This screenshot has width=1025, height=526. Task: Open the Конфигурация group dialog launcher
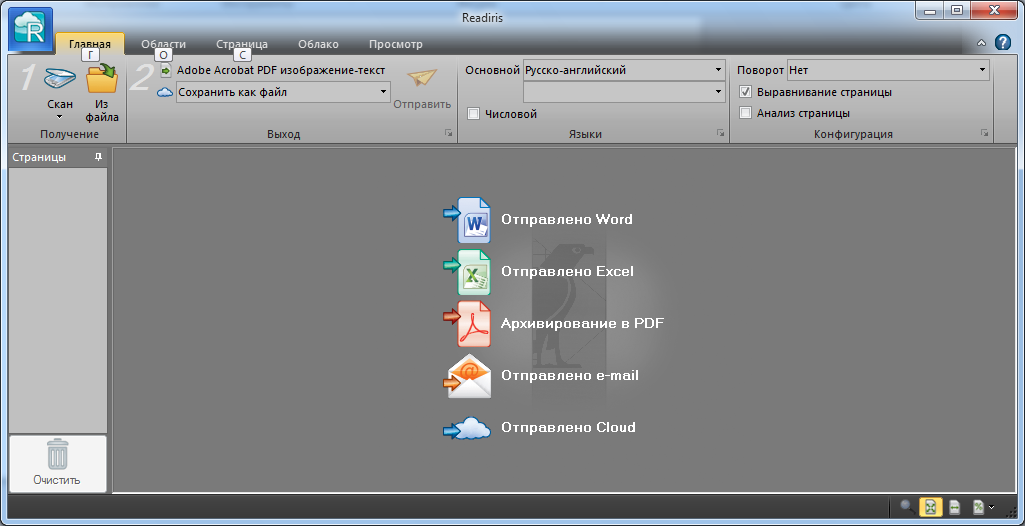(x=984, y=133)
